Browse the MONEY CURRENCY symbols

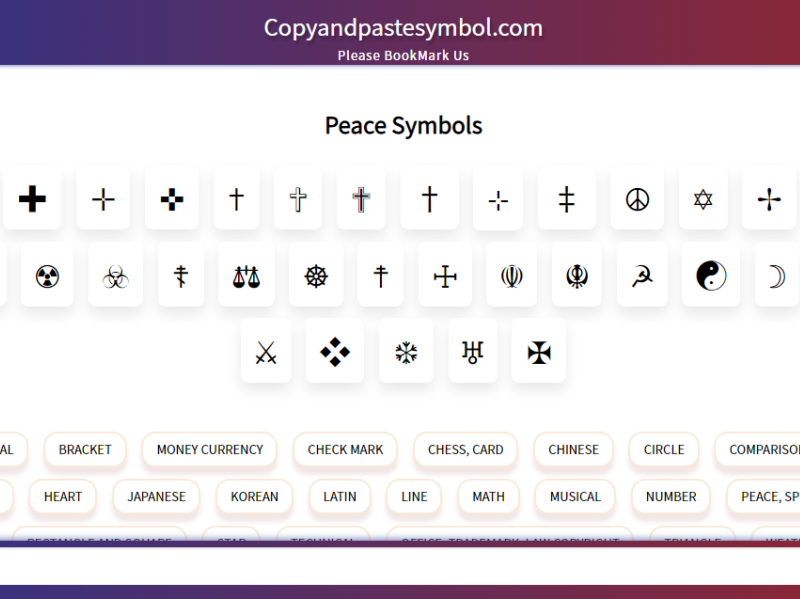209,450
